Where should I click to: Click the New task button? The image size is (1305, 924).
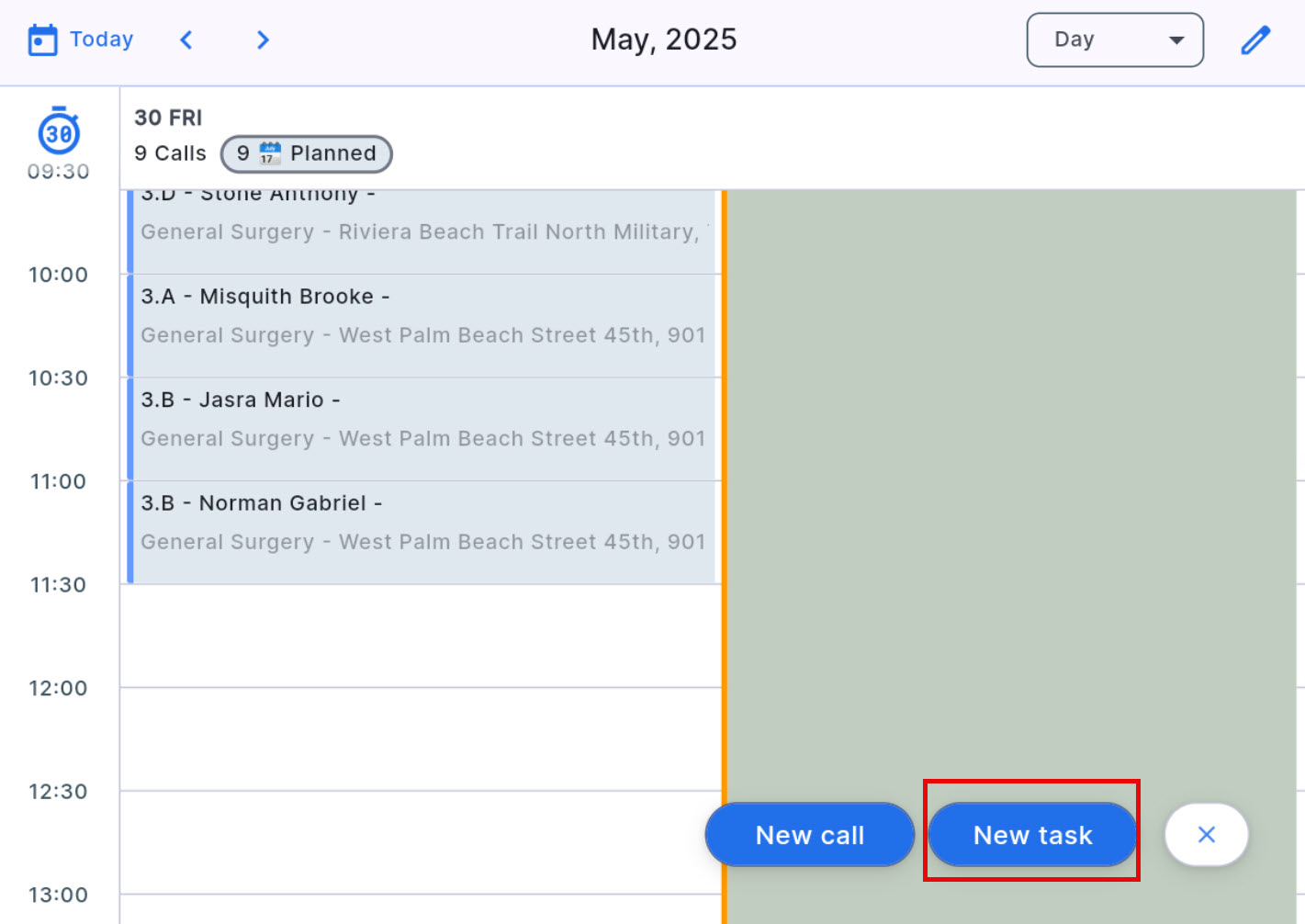[x=1032, y=835]
